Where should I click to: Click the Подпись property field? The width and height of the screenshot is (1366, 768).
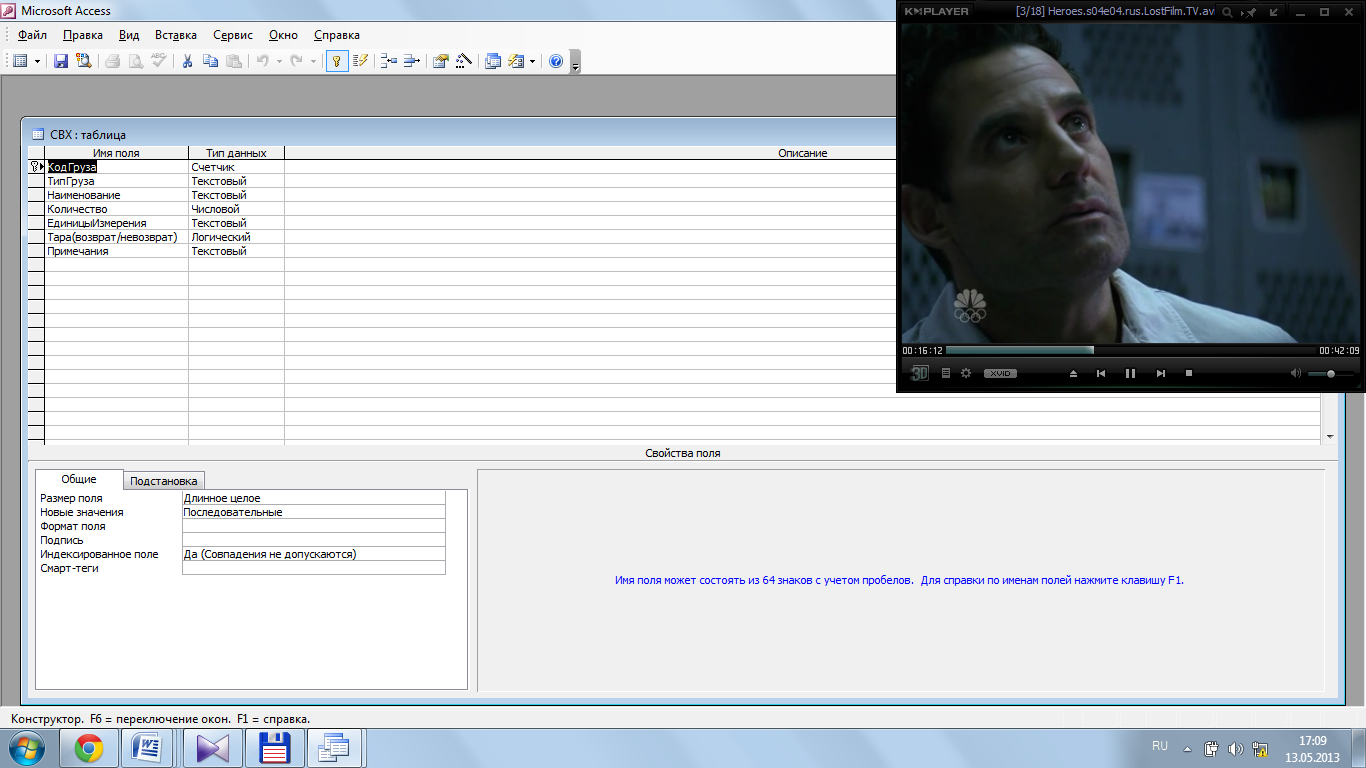(x=313, y=540)
